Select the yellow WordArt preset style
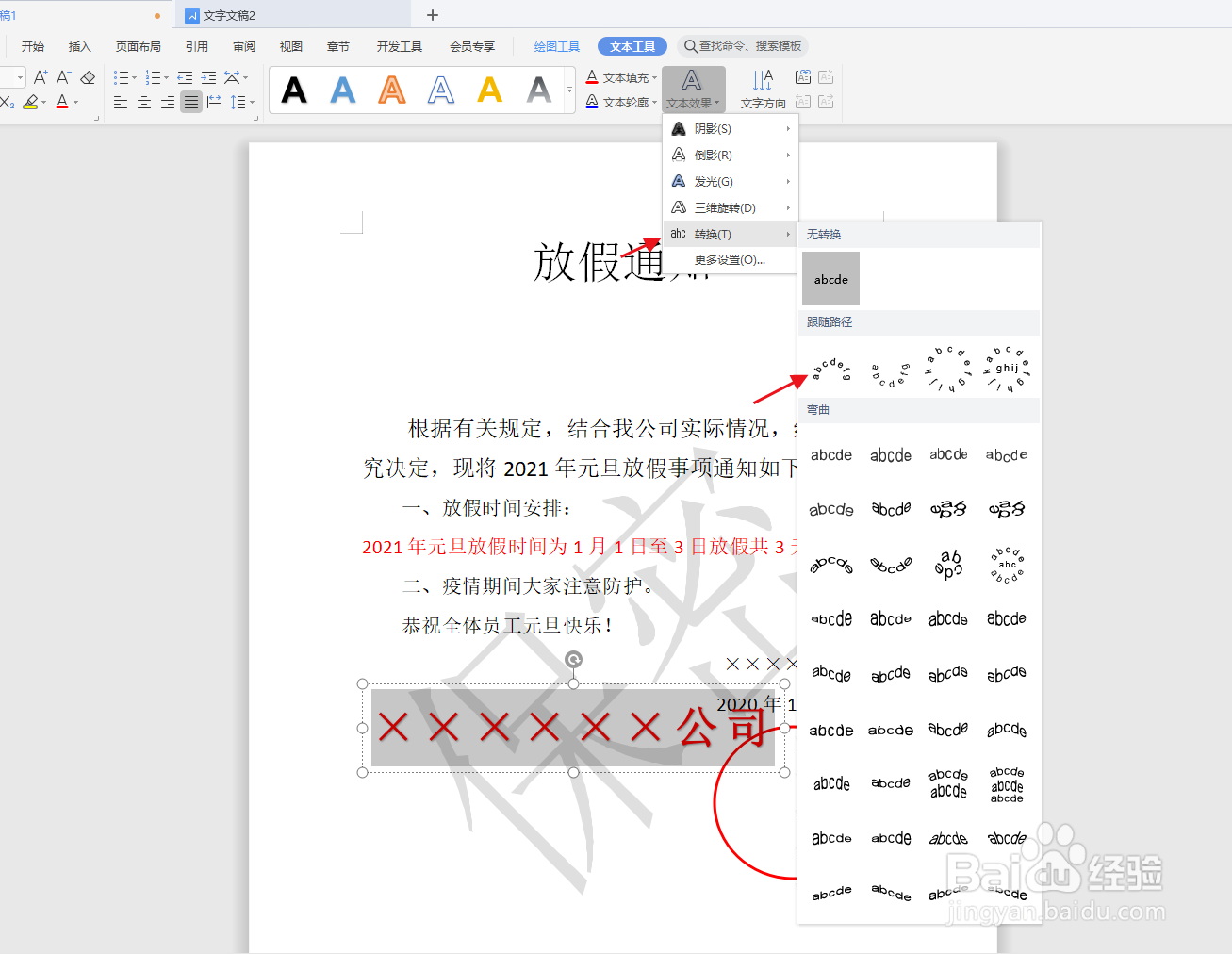1232x954 pixels. (489, 90)
